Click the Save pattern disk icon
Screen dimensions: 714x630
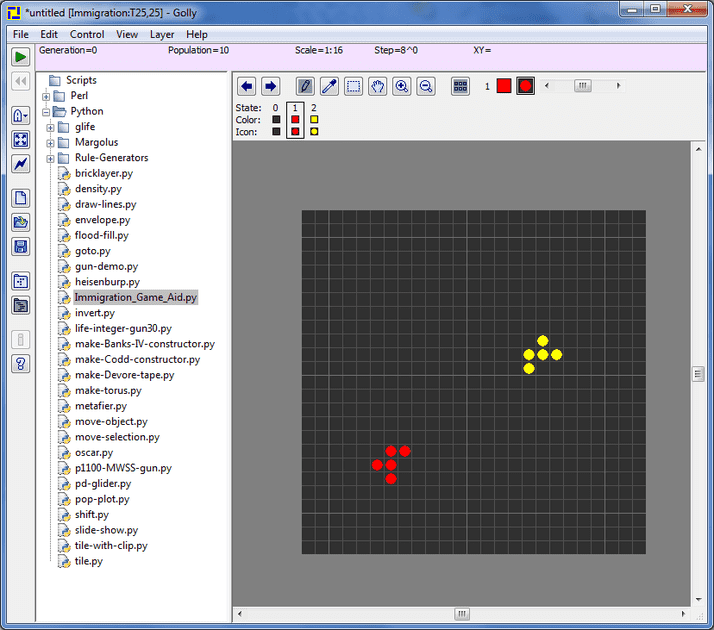pyautogui.click(x=20, y=246)
